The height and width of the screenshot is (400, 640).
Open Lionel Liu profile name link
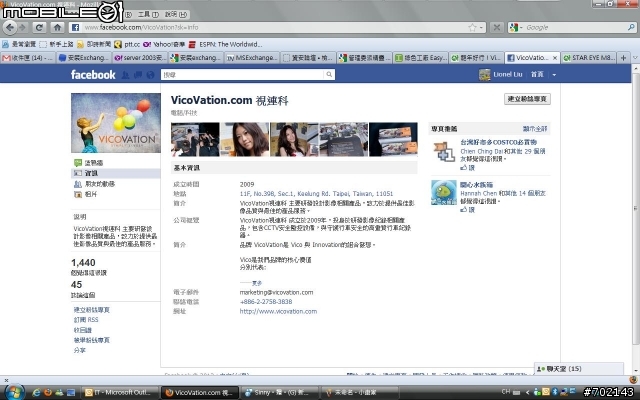[x=508, y=75]
